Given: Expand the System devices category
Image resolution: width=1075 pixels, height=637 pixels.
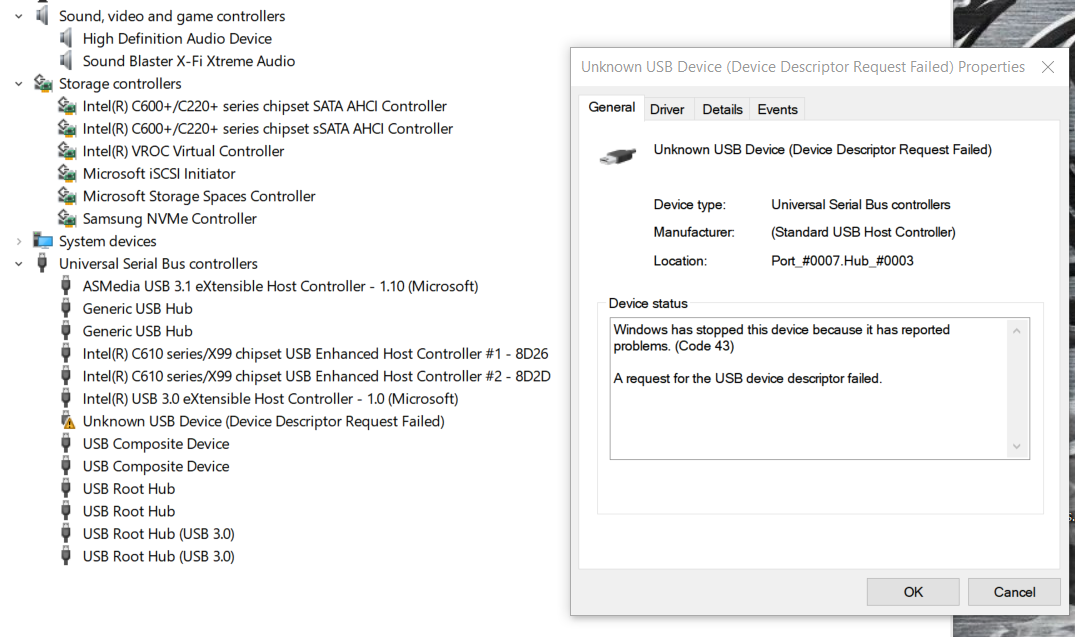Looking at the screenshot, I should [19, 241].
